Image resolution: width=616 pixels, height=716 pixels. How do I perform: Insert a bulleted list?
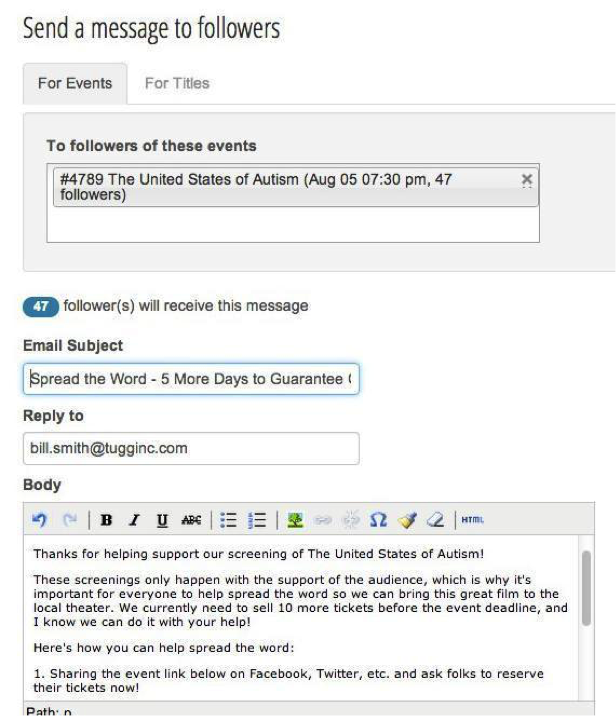coord(228,520)
